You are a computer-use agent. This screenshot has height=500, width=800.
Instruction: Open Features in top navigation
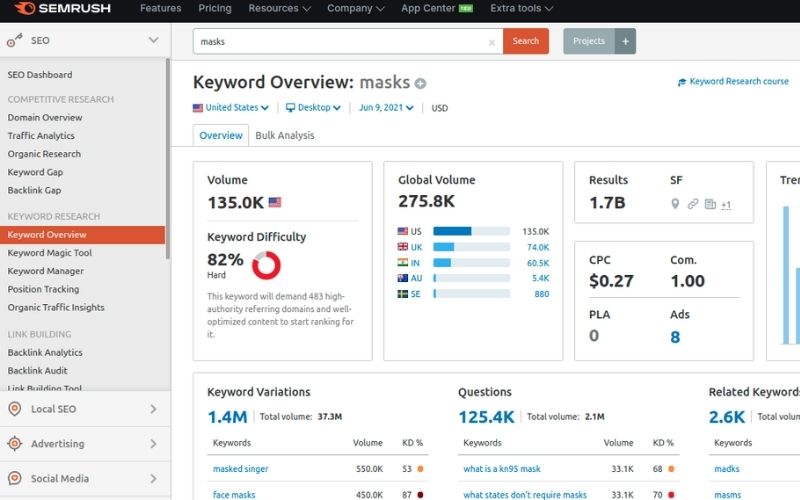pyautogui.click(x=160, y=9)
